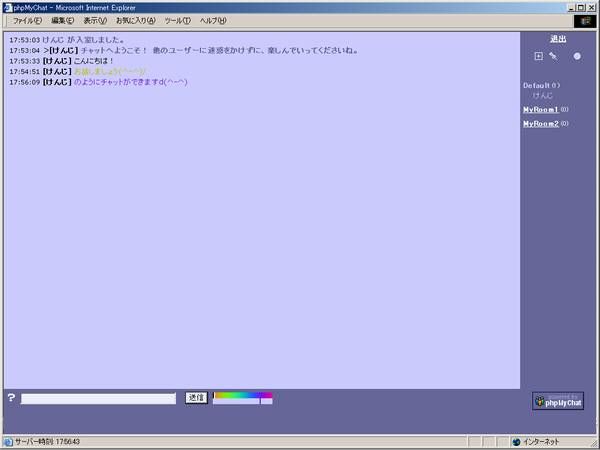Maximize the Internet Explorer window
Image resolution: width=600 pixels, height=450 pixels.
tap(581, 8)
